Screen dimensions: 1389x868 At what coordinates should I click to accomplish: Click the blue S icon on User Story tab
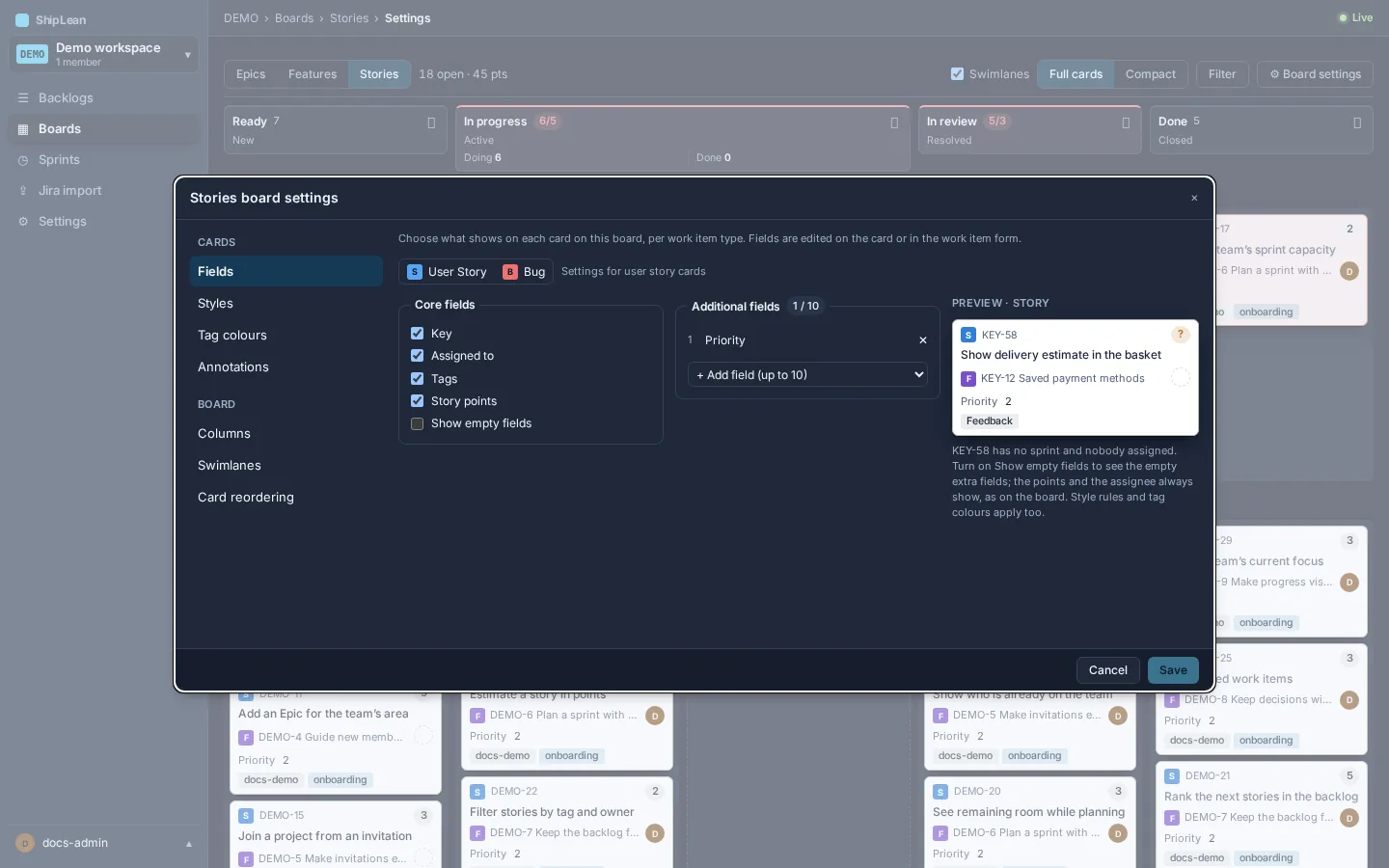(415, 272)
